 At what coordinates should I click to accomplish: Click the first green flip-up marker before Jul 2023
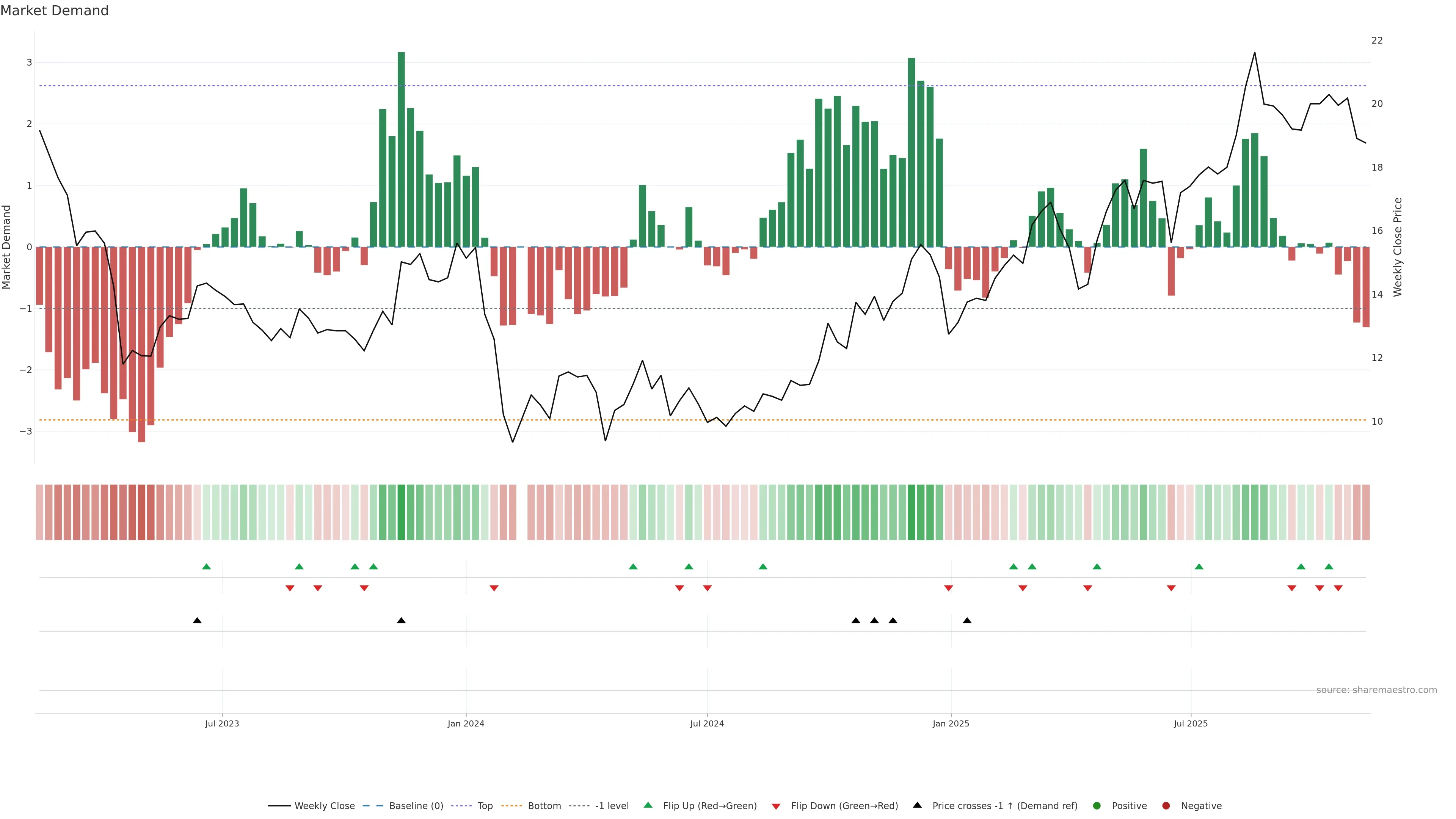206,567
